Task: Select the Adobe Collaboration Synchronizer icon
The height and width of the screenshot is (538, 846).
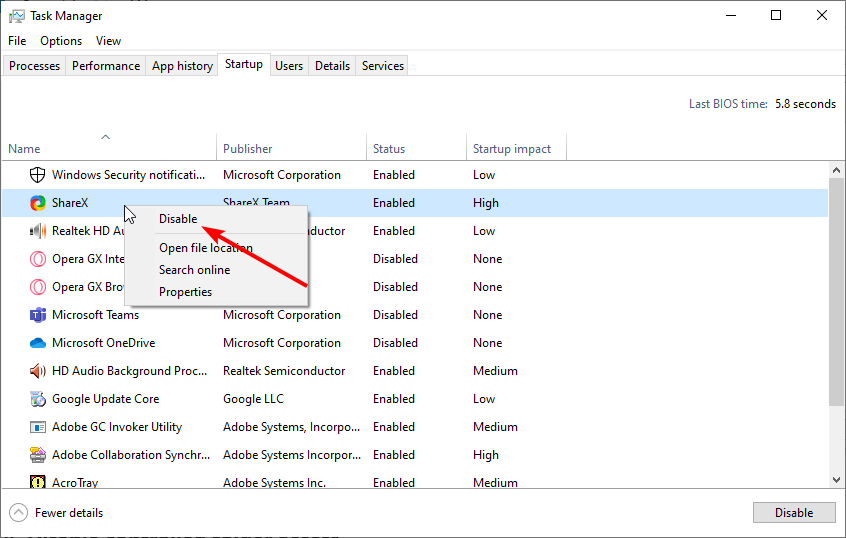Action: 38,455
